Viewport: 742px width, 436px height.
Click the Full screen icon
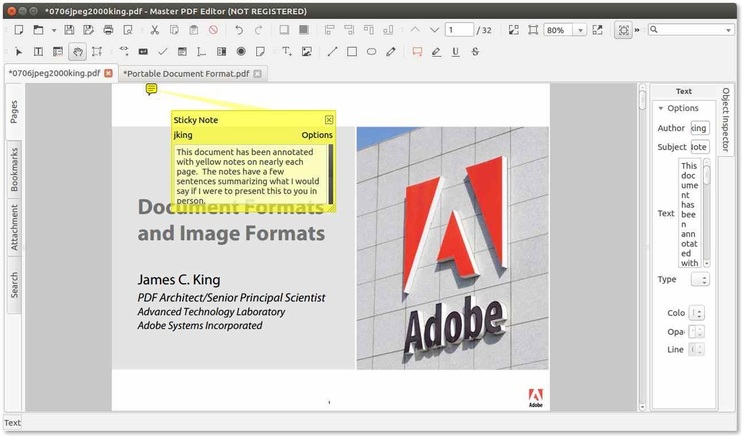(598, 30)
